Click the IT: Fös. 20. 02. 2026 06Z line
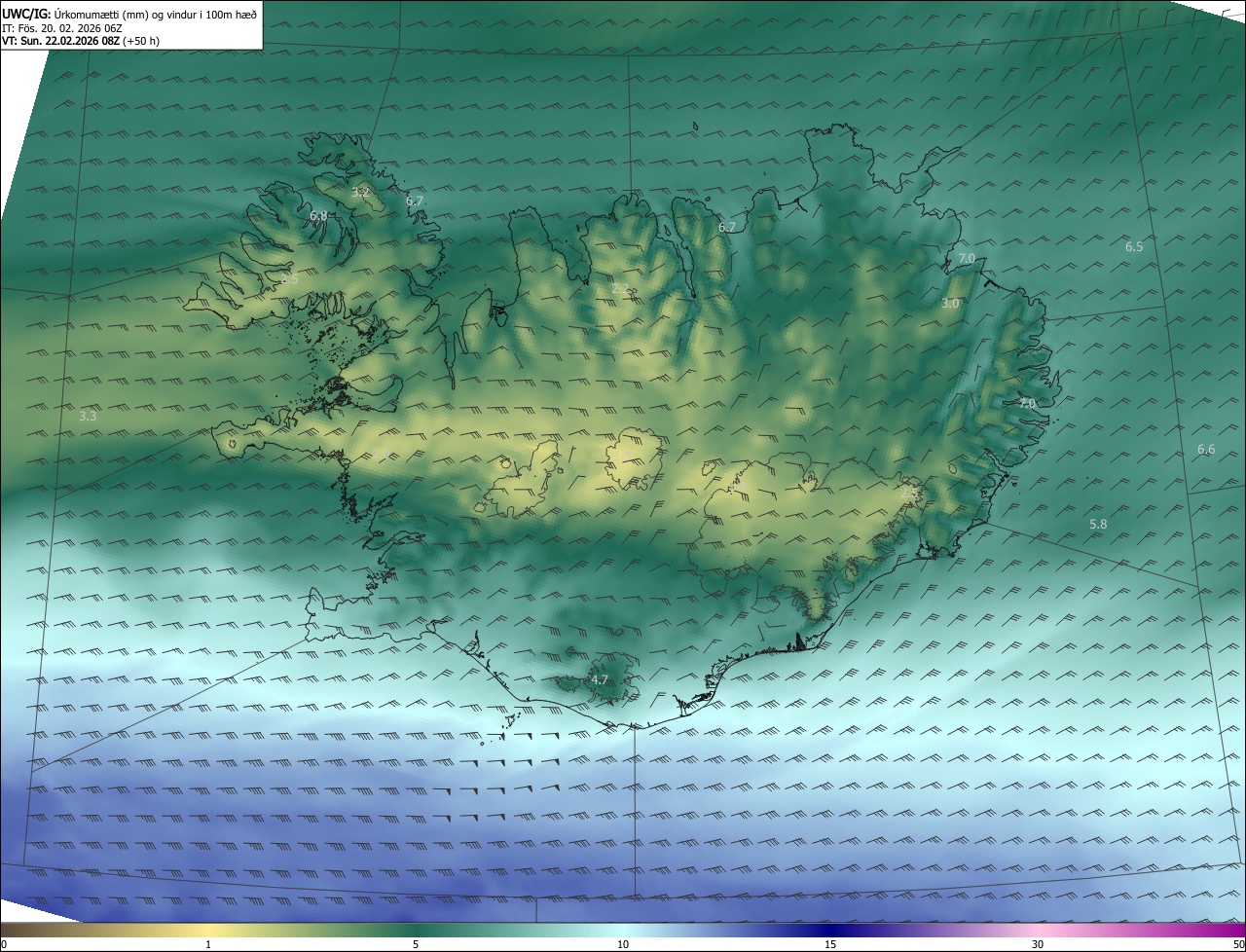Image resolution: width=1246 pixels, height=952 pixels. [x=64, y=27]
